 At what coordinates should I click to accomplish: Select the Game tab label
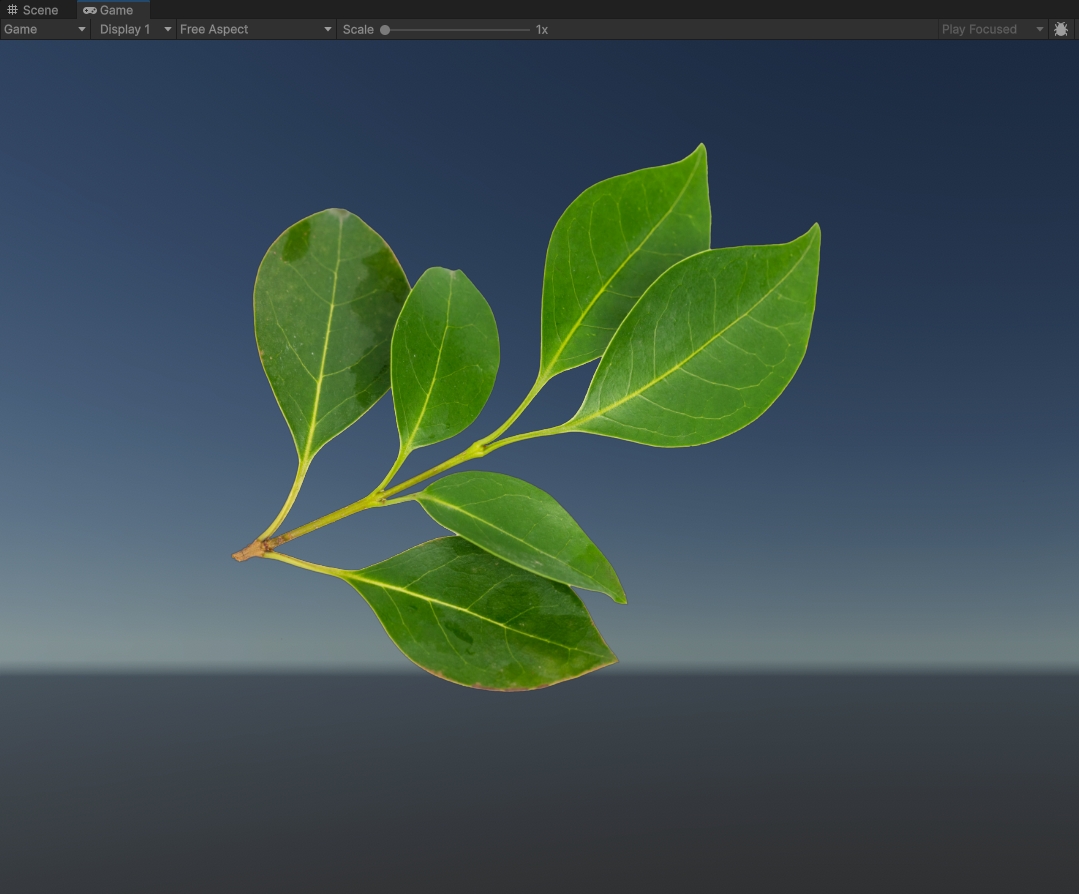pos(116,10)
